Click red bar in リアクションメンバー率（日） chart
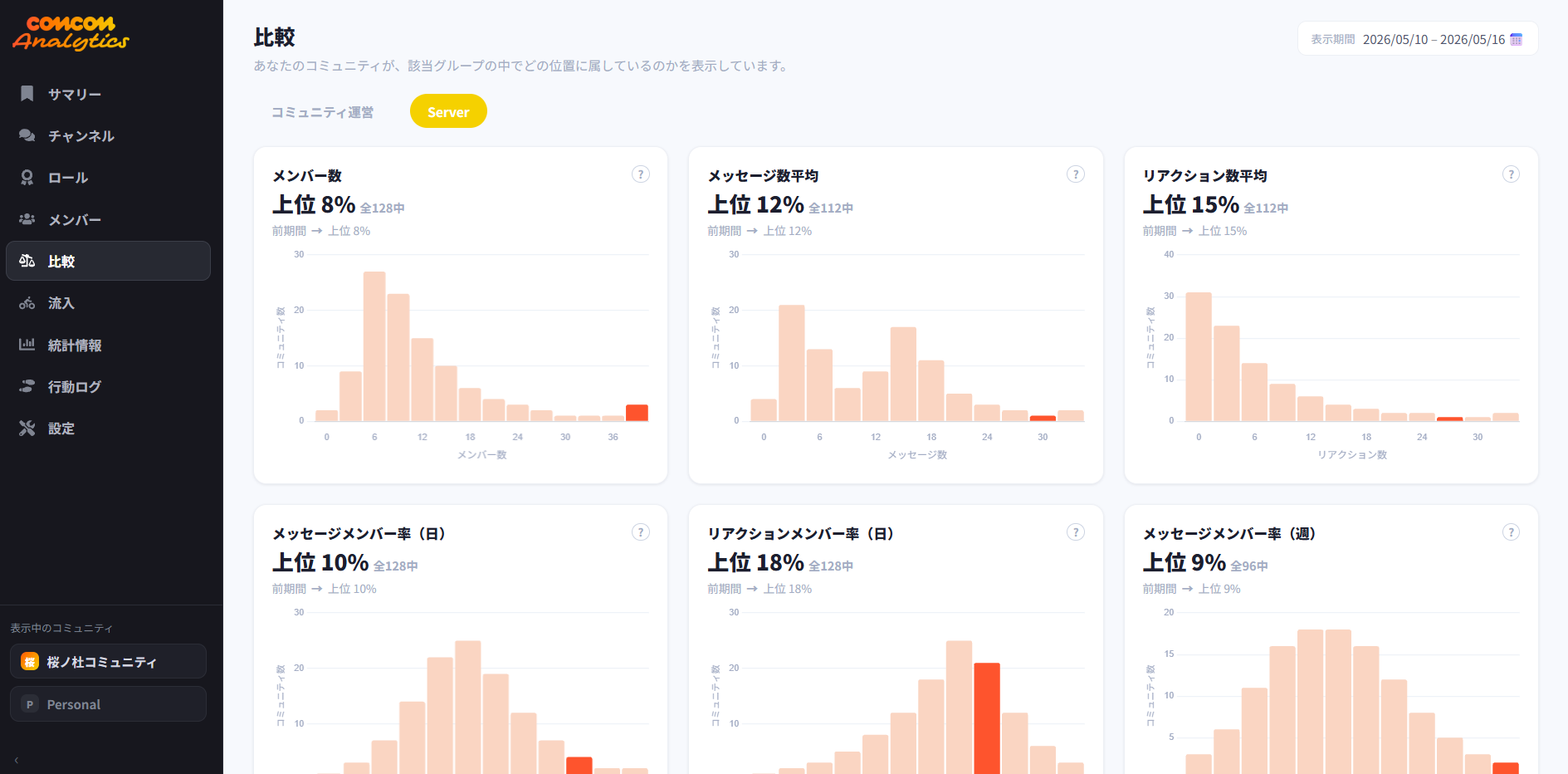This screenshot has height=774, width=1568. pyautogui.click(x=987, y=718)
